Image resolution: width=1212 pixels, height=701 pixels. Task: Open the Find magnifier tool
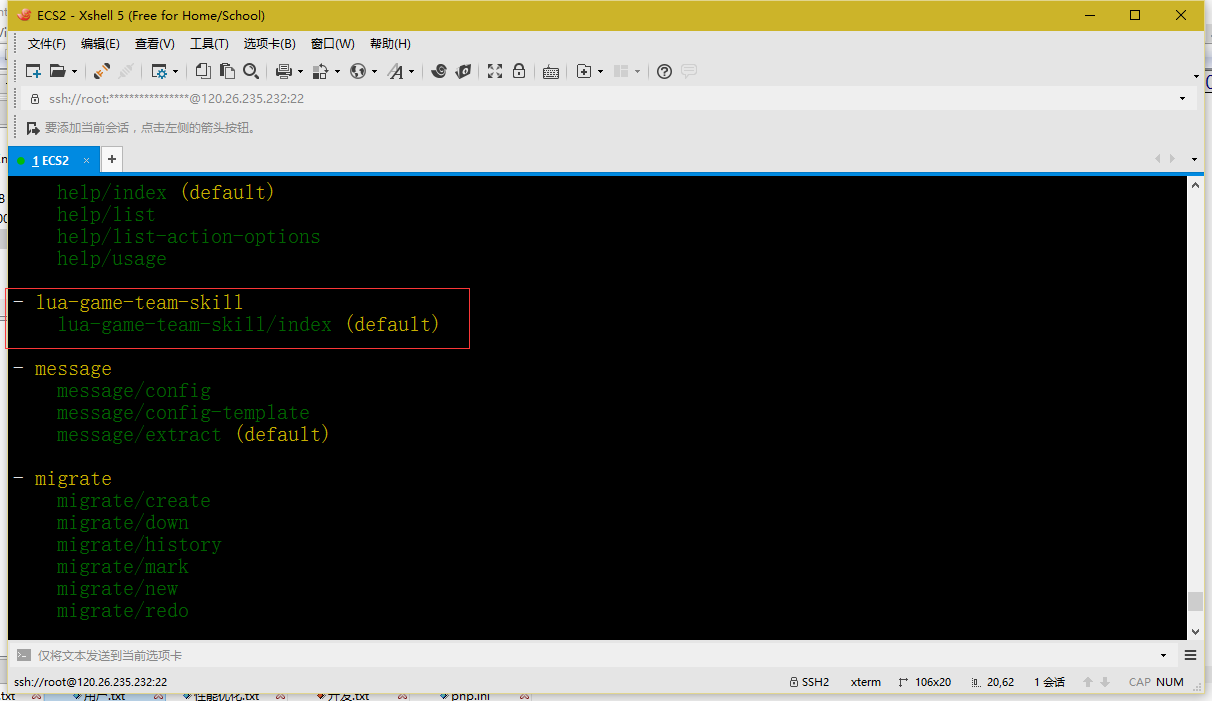pyautogui.click(x=251, y=71)
